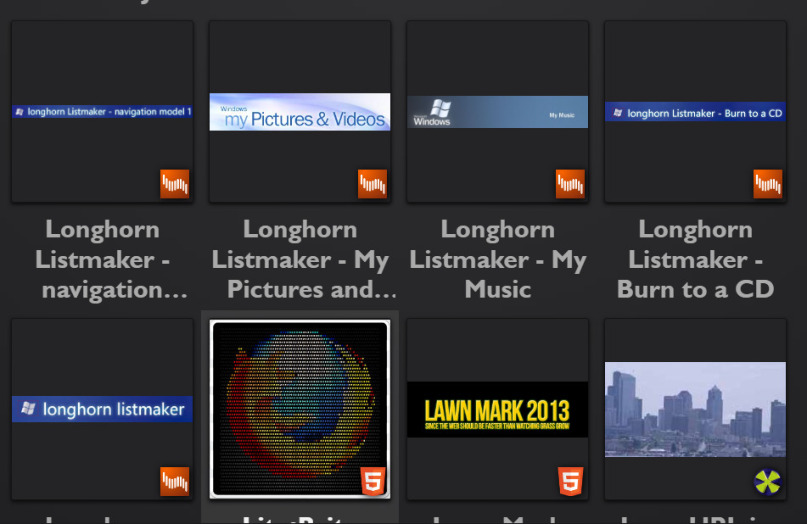Click orange badge icon on My Music tile

pyautogui.click(x=570, y=184)
